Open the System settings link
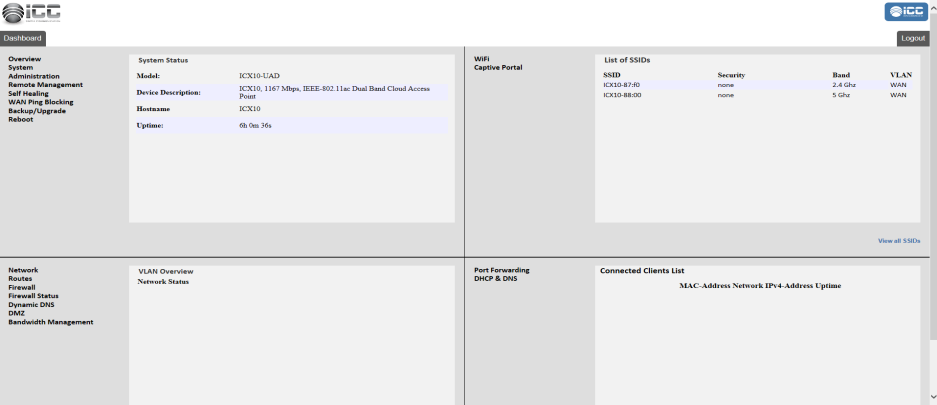This screenshot has height=405, width=937. click(x=20, y=68)
